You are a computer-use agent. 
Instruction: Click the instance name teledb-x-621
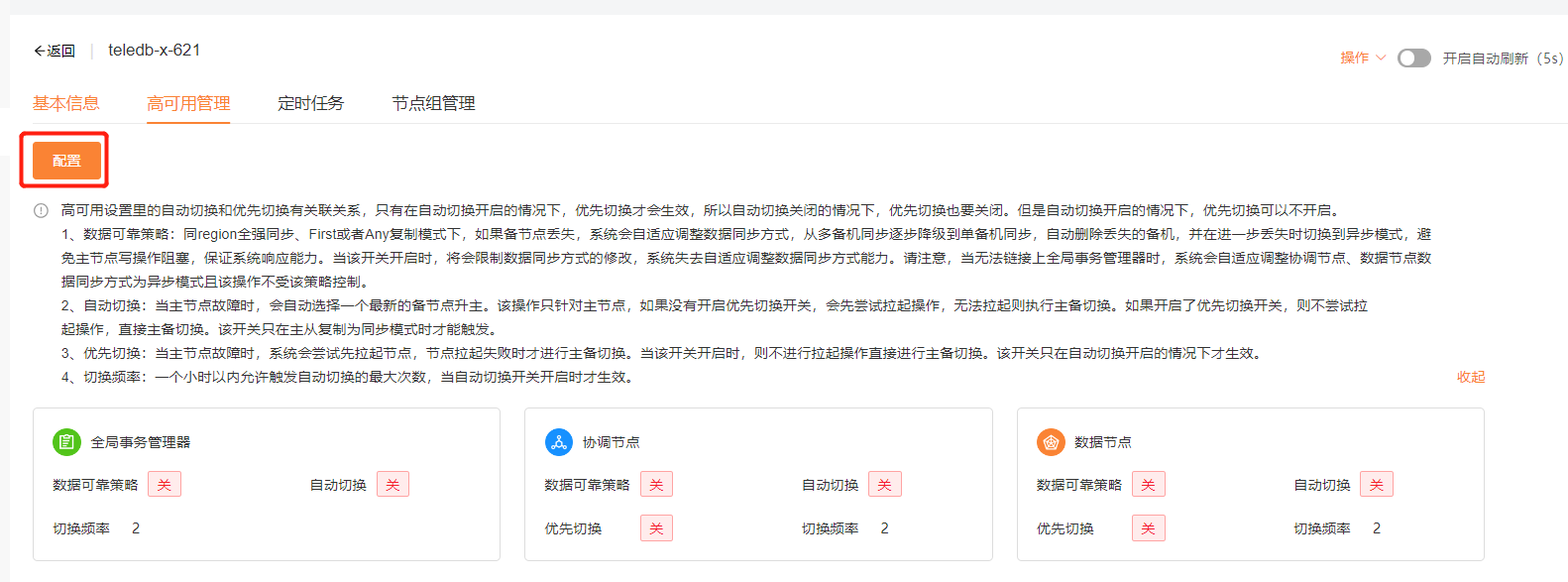tap(154, 51)
